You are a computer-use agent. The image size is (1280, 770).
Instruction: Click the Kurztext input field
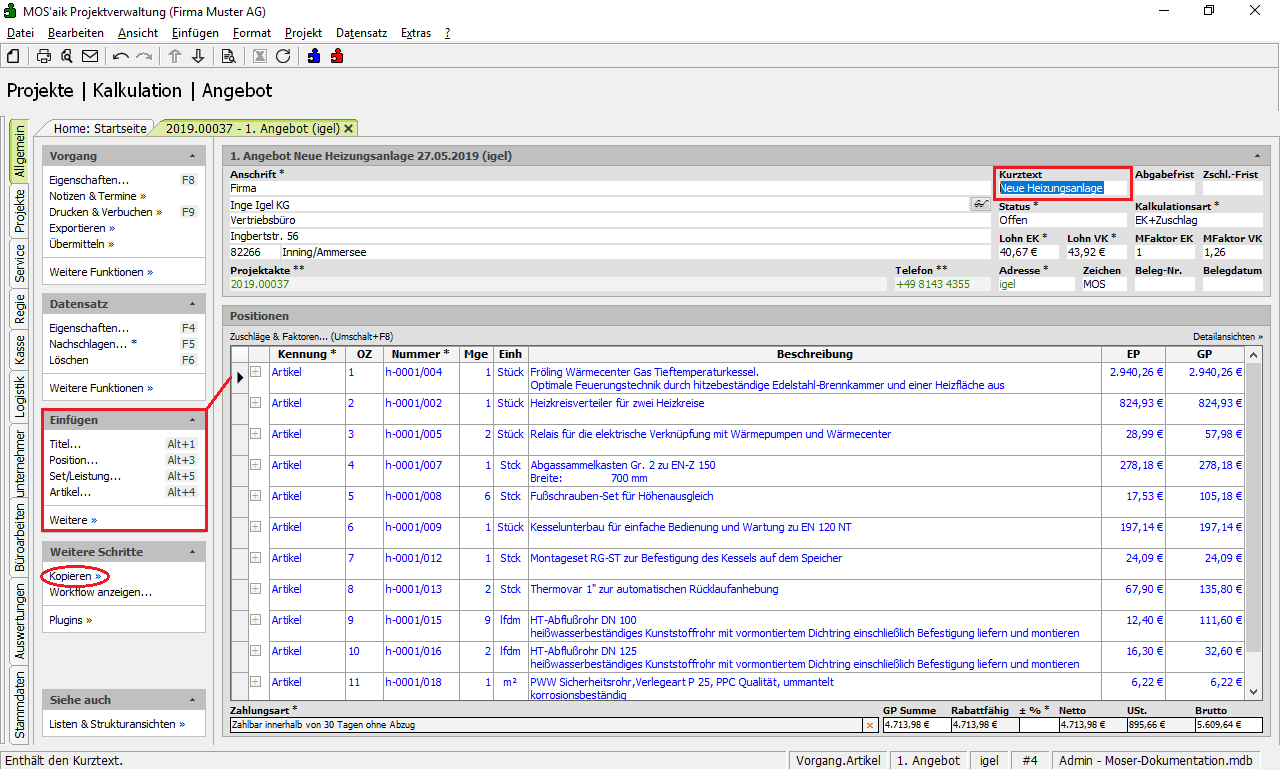[1063, 188]
